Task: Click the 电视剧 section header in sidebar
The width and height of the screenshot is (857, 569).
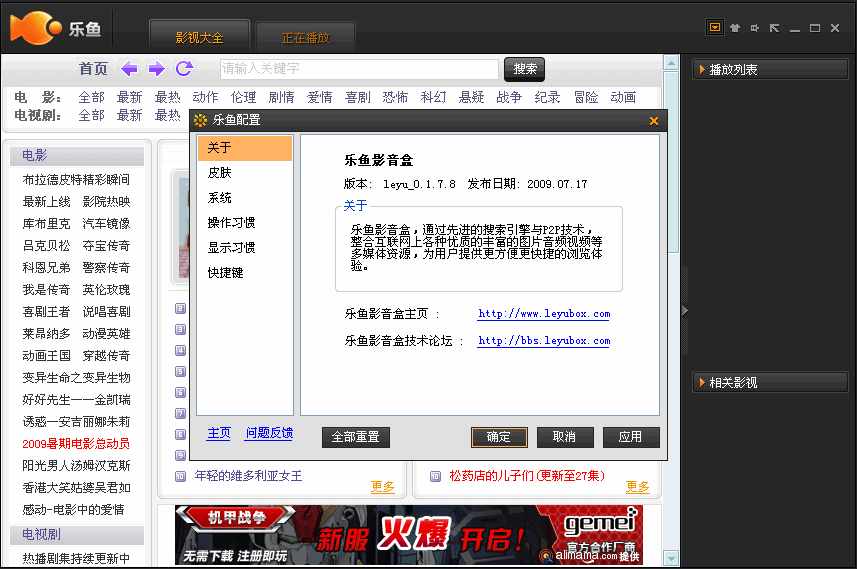Action: point(77,535)
